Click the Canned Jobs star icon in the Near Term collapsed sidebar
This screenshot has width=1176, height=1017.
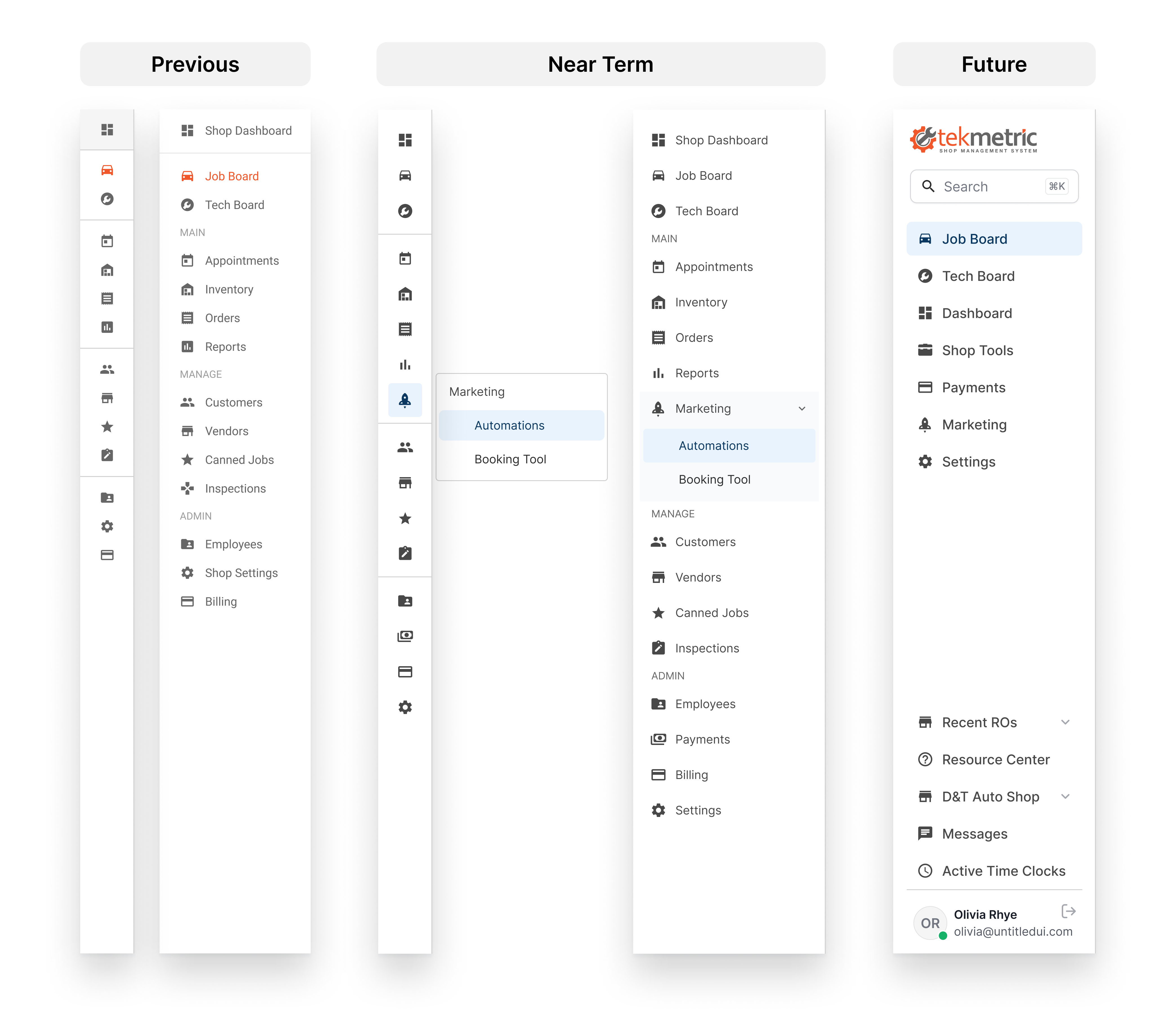point(405,518)
